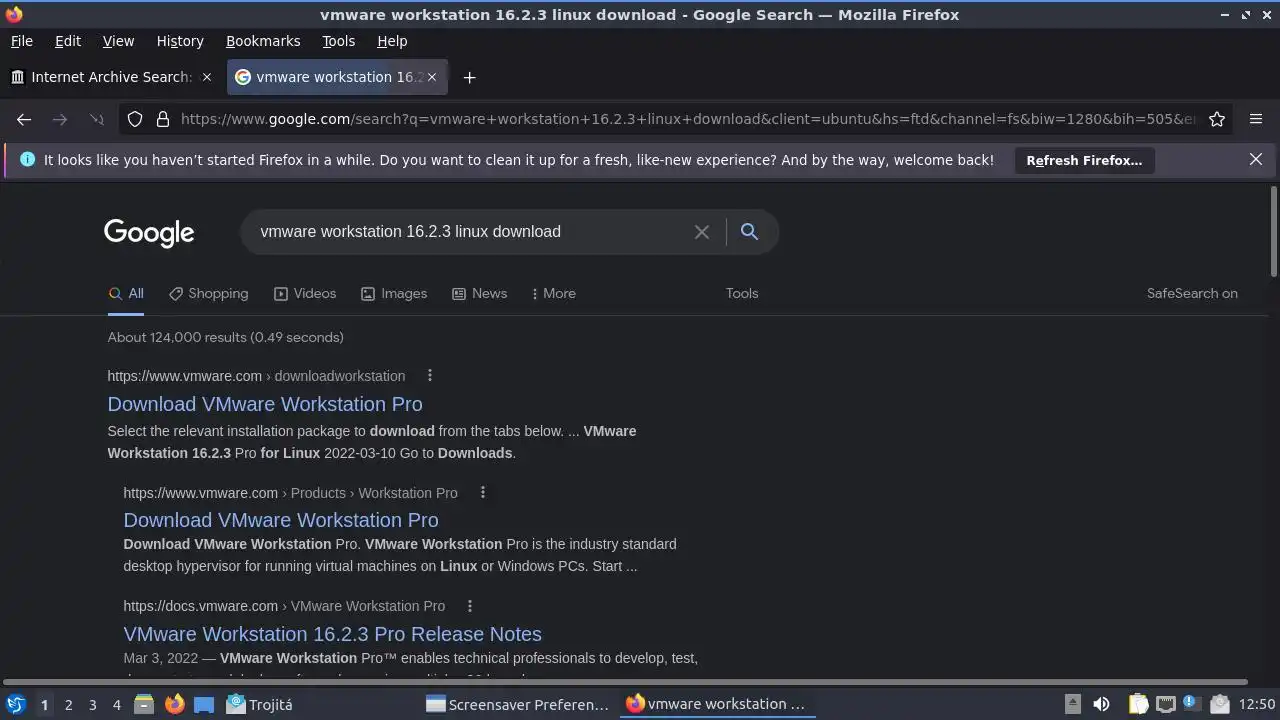Screen dimensions: 1280x720
Task: Switch to virtual desktop 4
Action: point(116,705)
